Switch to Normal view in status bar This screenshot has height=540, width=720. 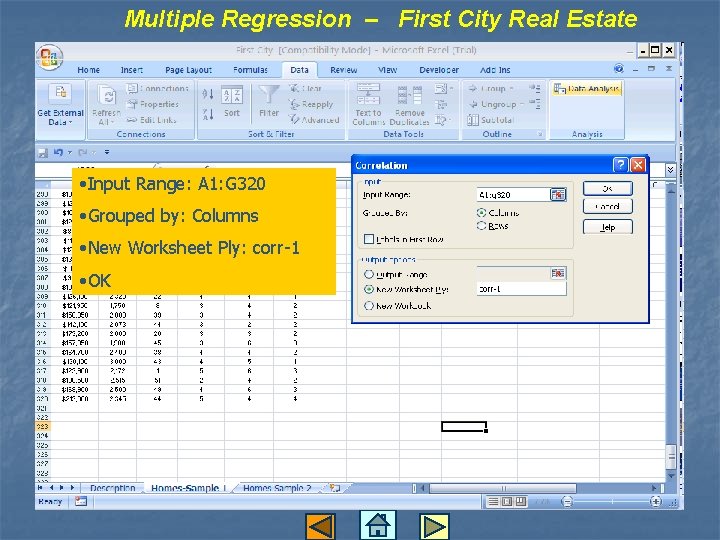[x=493, y=501]
